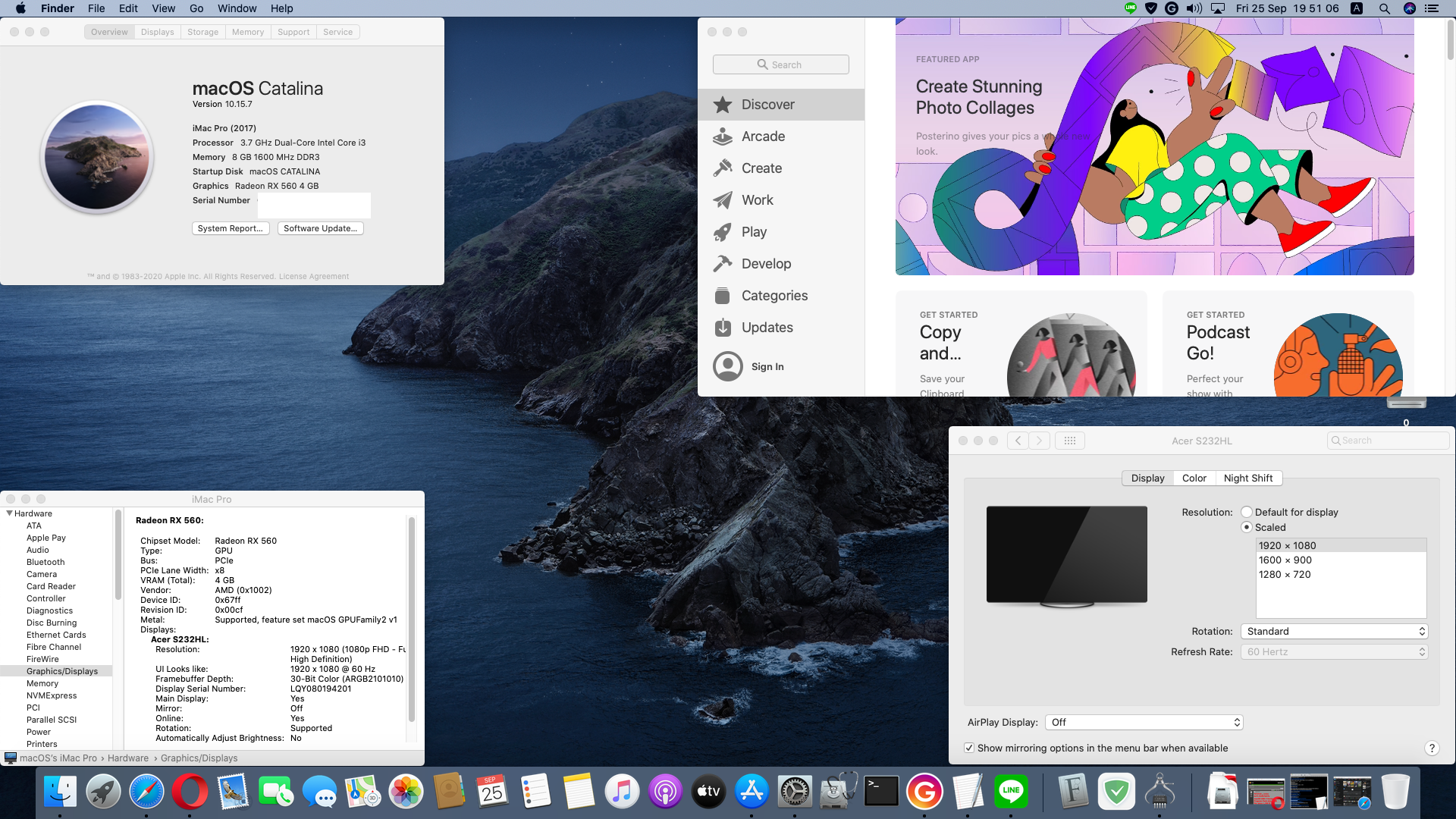The image size is (1456, 819).
Task: Click search field in Displays window
Action: pyautogui.click(x=1388, y=441)
